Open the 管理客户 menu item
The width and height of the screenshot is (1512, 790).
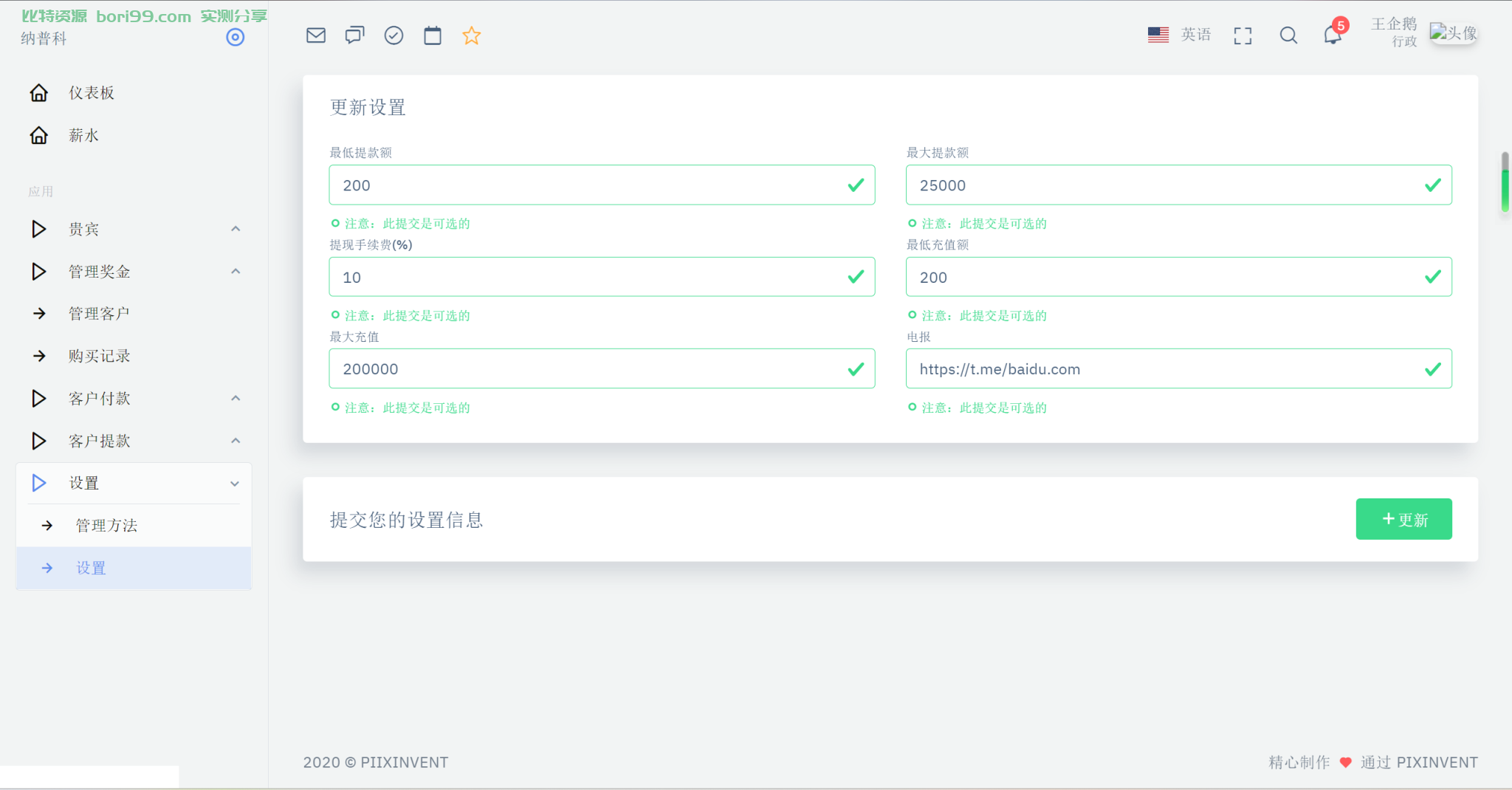click(x=134, y=314)
